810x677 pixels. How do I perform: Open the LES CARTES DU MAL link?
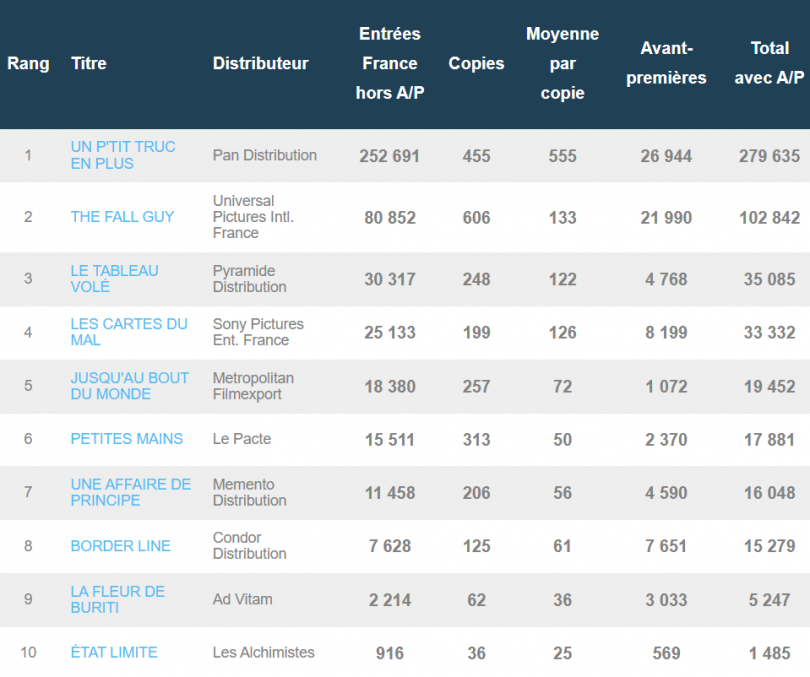coord(128,332)
